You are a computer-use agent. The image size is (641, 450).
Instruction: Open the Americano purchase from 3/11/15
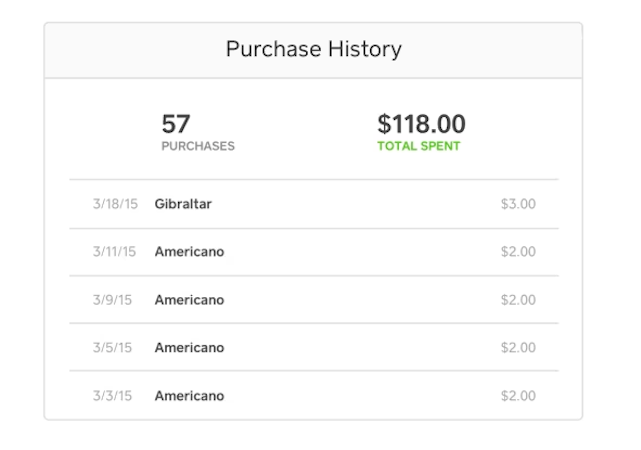(189, 252)
